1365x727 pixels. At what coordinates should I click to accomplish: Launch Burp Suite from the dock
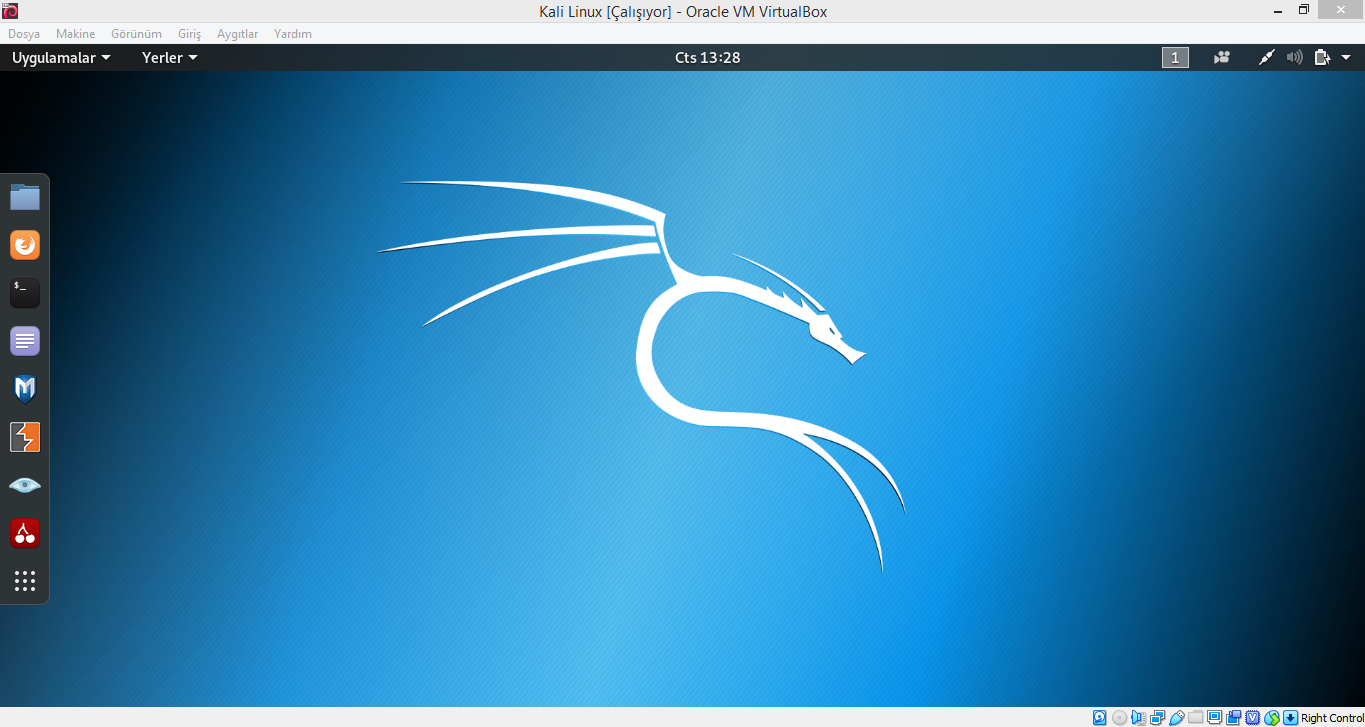pos(25,437)
